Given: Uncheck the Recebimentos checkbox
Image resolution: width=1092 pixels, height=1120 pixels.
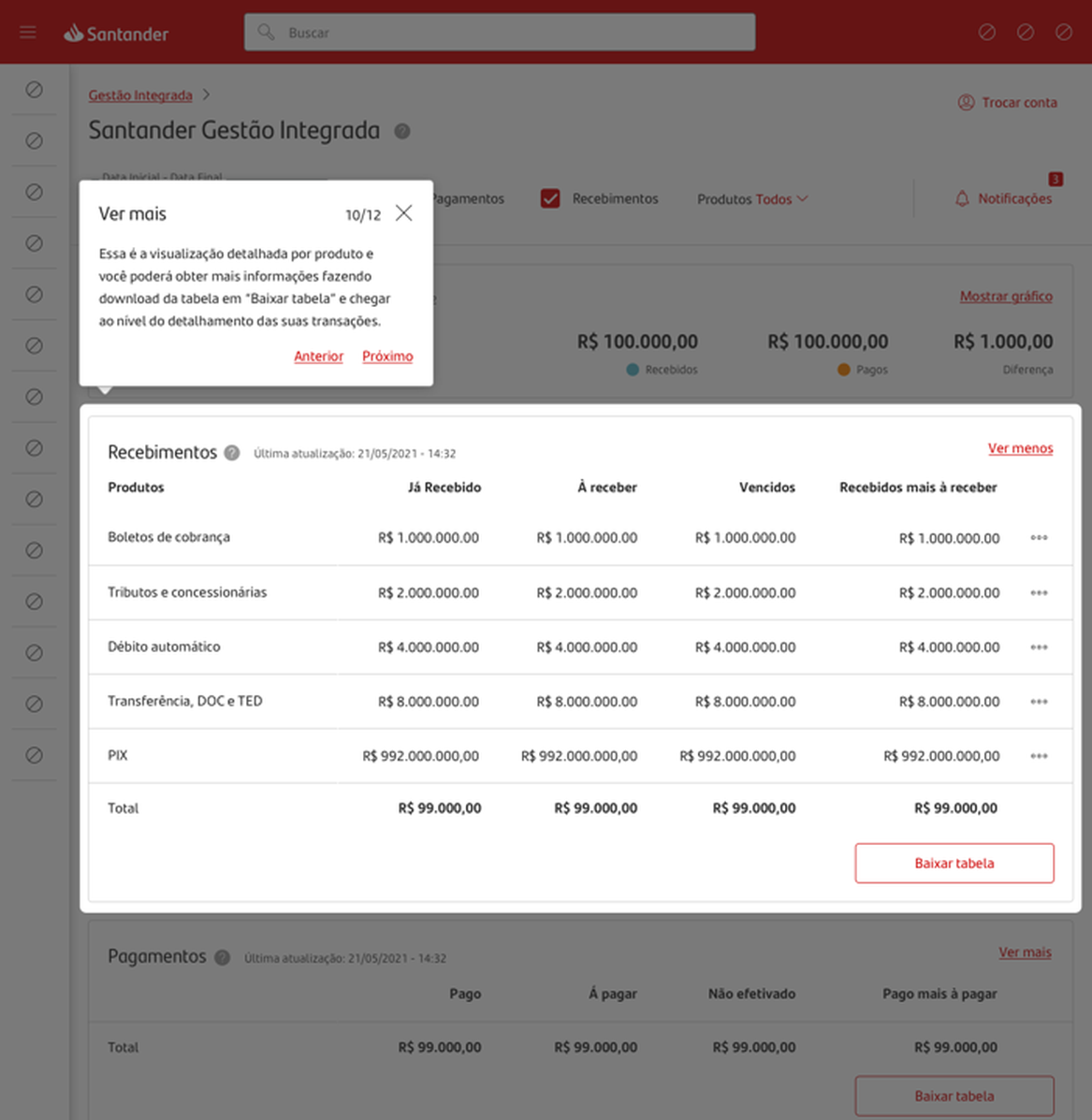Looking at the screenshot, I should 550,198.
